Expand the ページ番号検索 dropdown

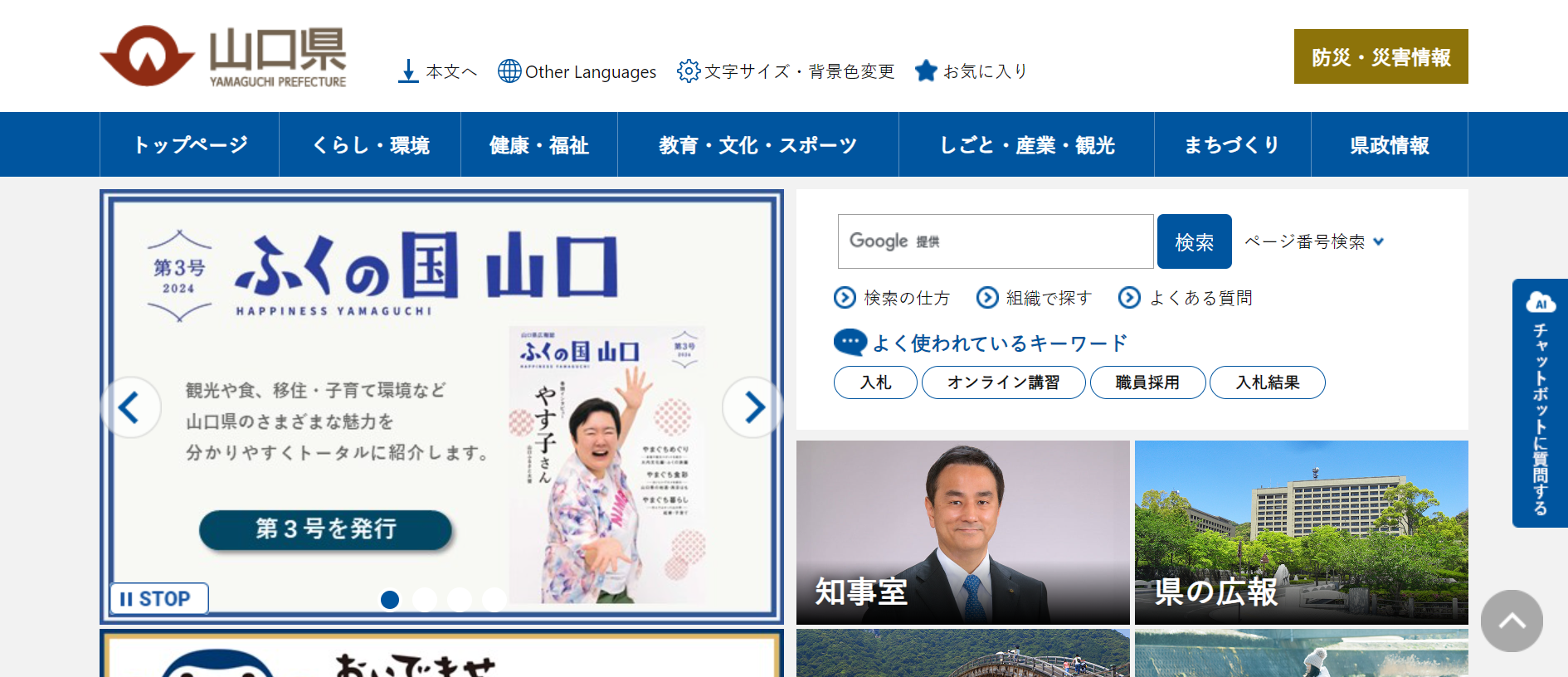click(x=1314, y=241)
